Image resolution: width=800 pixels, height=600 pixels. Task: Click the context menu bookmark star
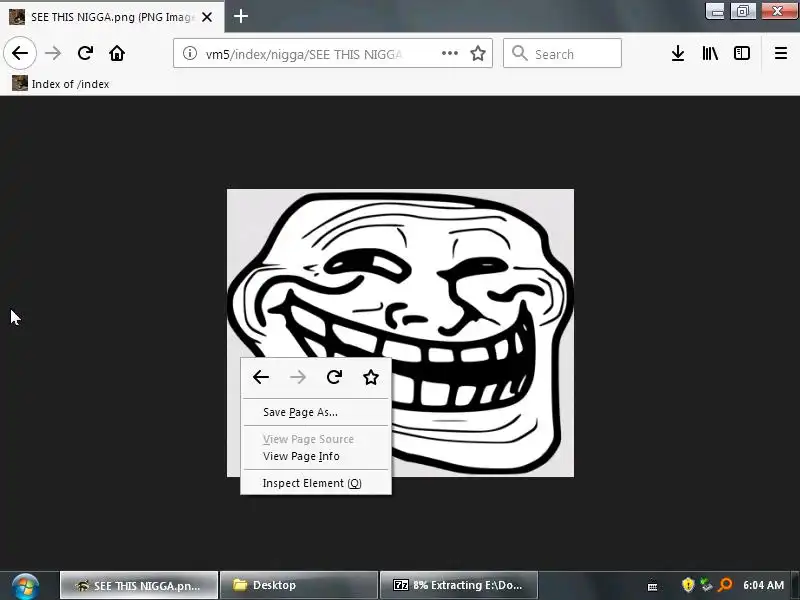[371, 377]
